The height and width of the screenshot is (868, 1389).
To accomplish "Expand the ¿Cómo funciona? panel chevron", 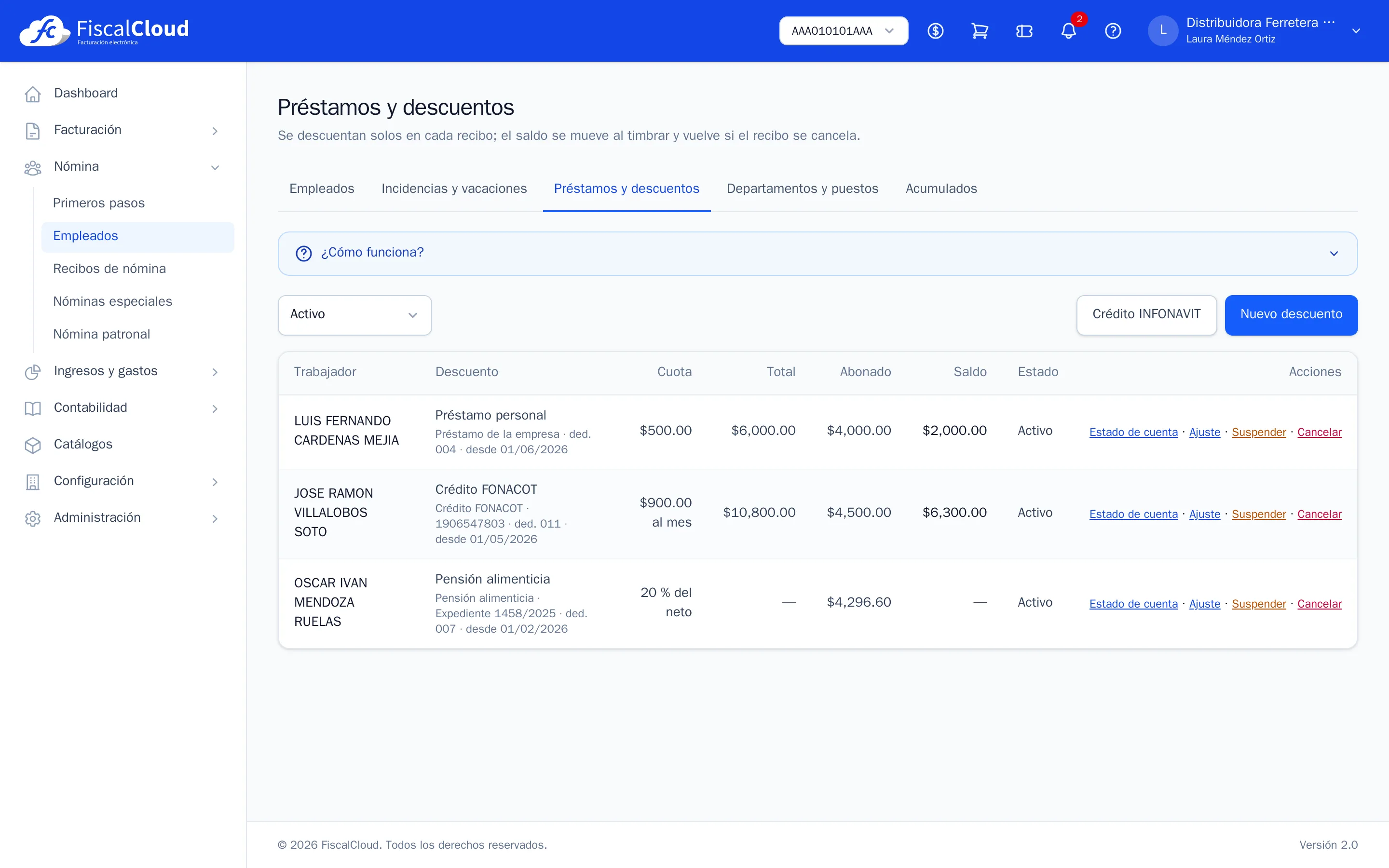I will pyautogui.click(x=1334, y=253).
